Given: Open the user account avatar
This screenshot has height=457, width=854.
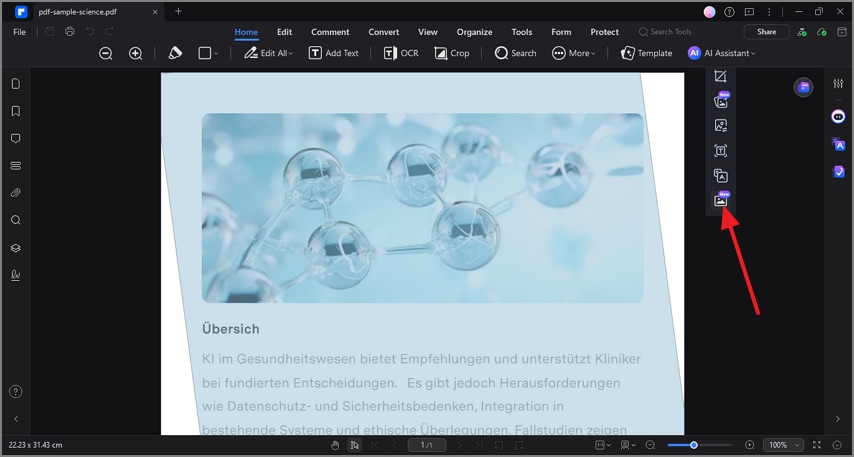Looking at the screenshot, I should pyautogui.click(x=709, y=11).
